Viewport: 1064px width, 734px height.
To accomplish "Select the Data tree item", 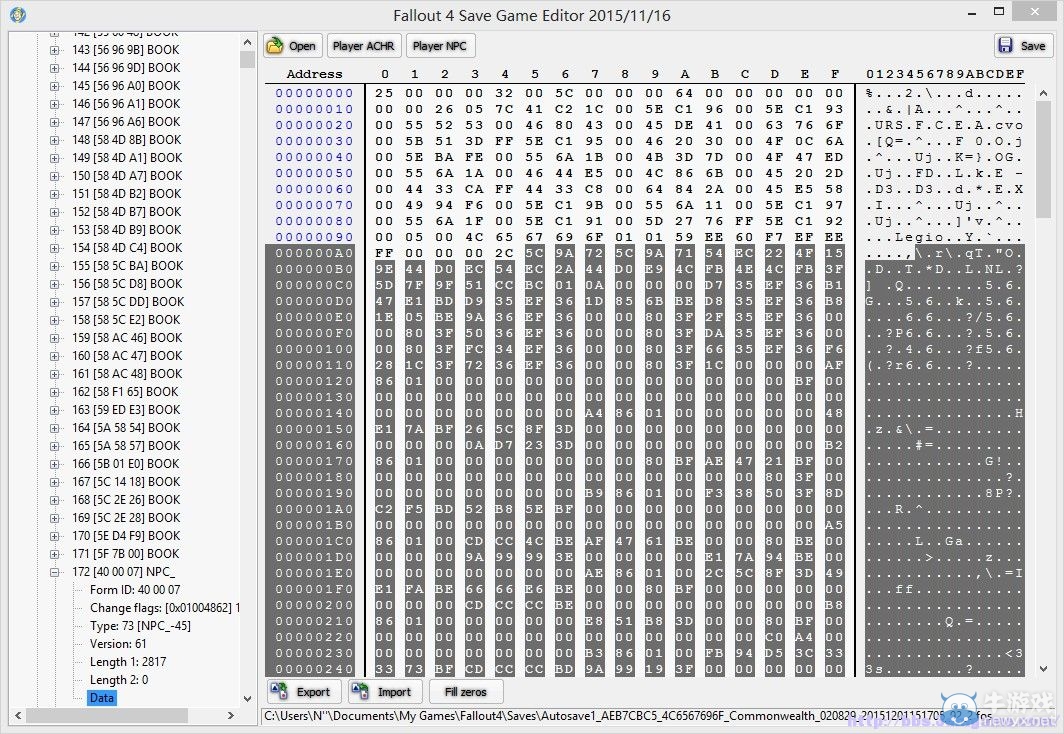I will point(102,698).
